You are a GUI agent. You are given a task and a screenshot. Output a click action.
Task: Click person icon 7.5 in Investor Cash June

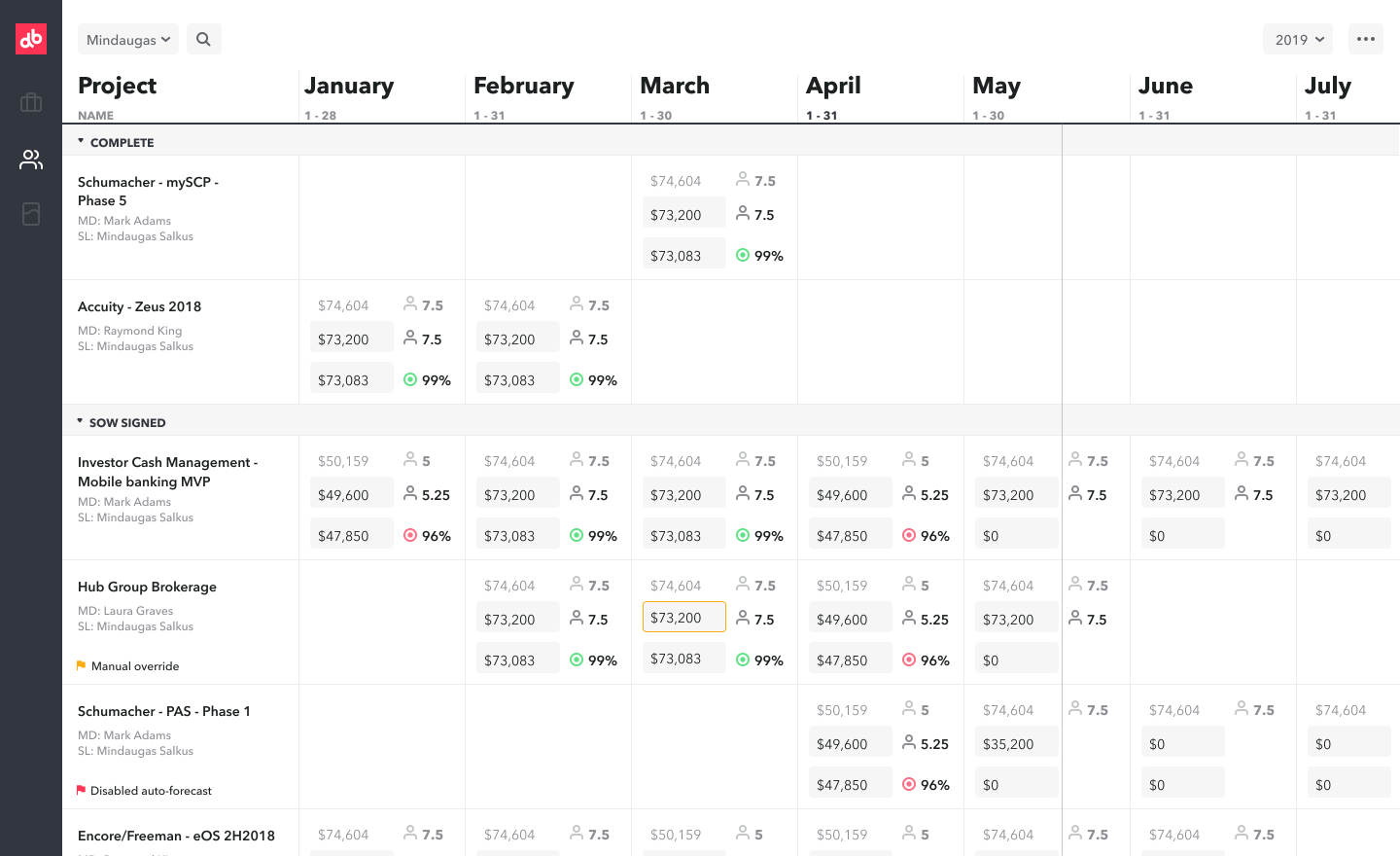pyautogui.click(x=1242, y=493)
